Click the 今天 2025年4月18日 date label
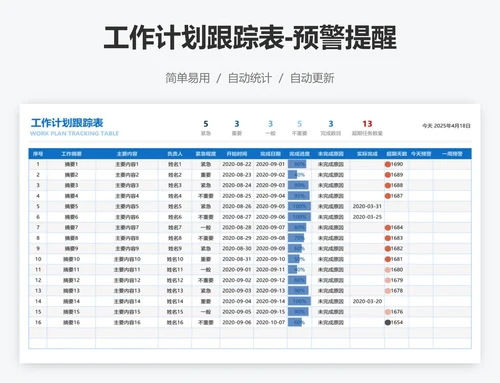Image resolution: width=500 pixels, height=383 pixels. tap(446, 126)
